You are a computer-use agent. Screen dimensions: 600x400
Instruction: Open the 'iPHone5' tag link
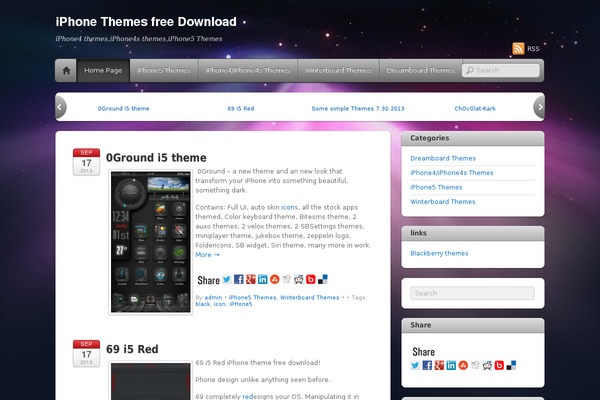tap(241, 304)
